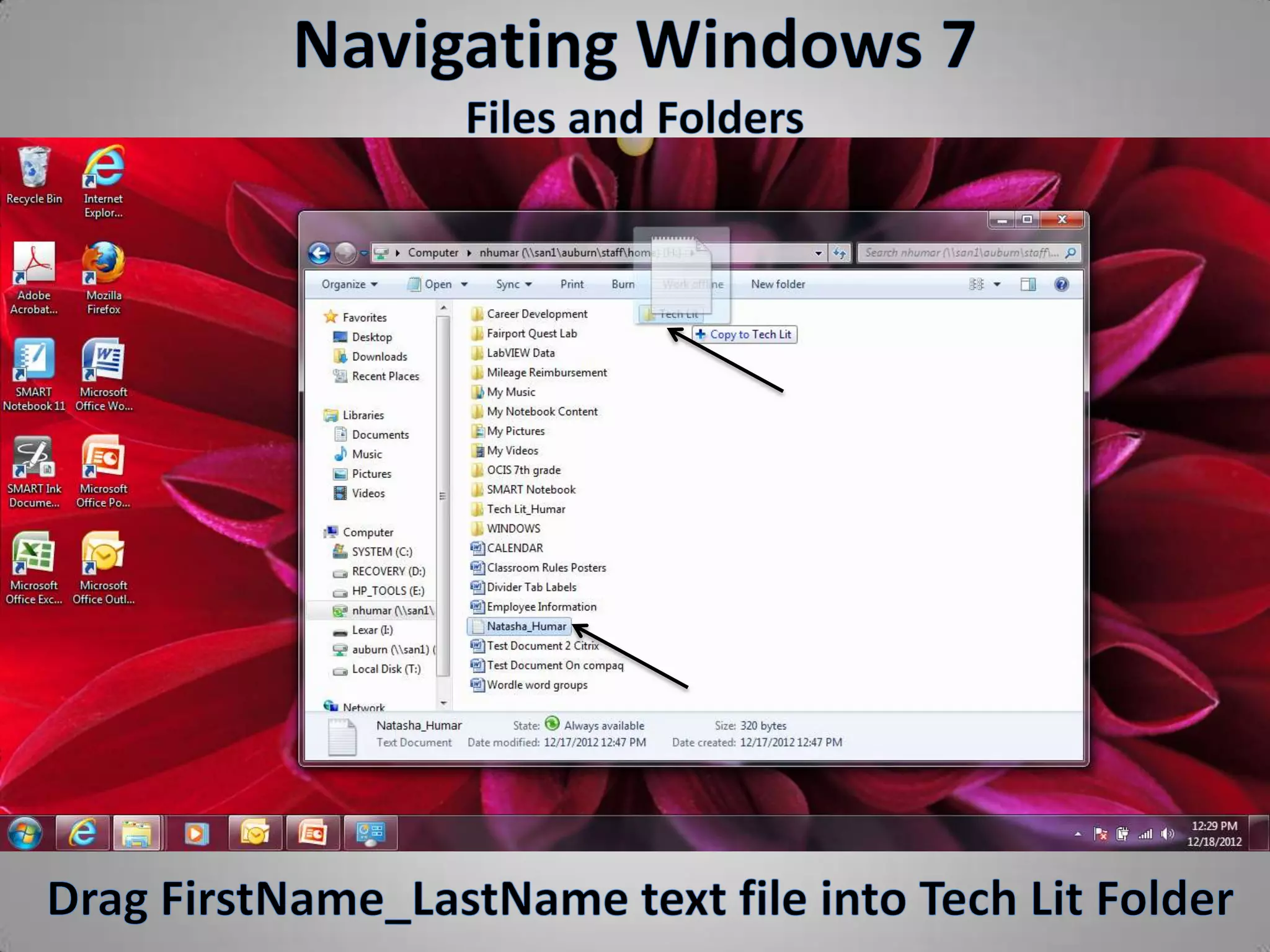
Task: Click the New folder button
Action: pyautogui.click(x=778, y=284)
